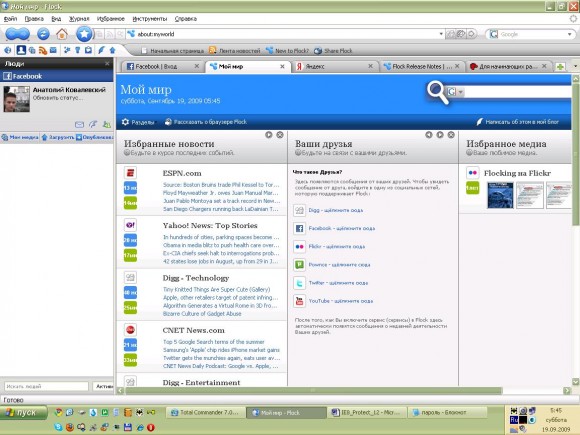Viewport: 580px width, 435px height.
Task: Click the Twitter icon in friends list
Action: coord(299,283)
